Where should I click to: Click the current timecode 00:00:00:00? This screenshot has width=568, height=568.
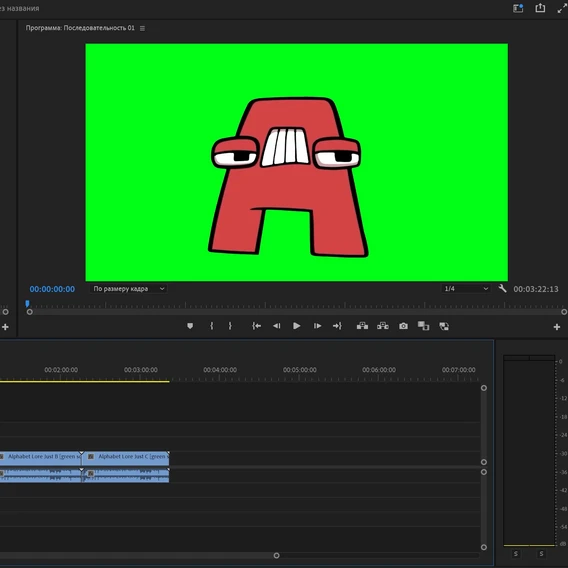[52, 289]
